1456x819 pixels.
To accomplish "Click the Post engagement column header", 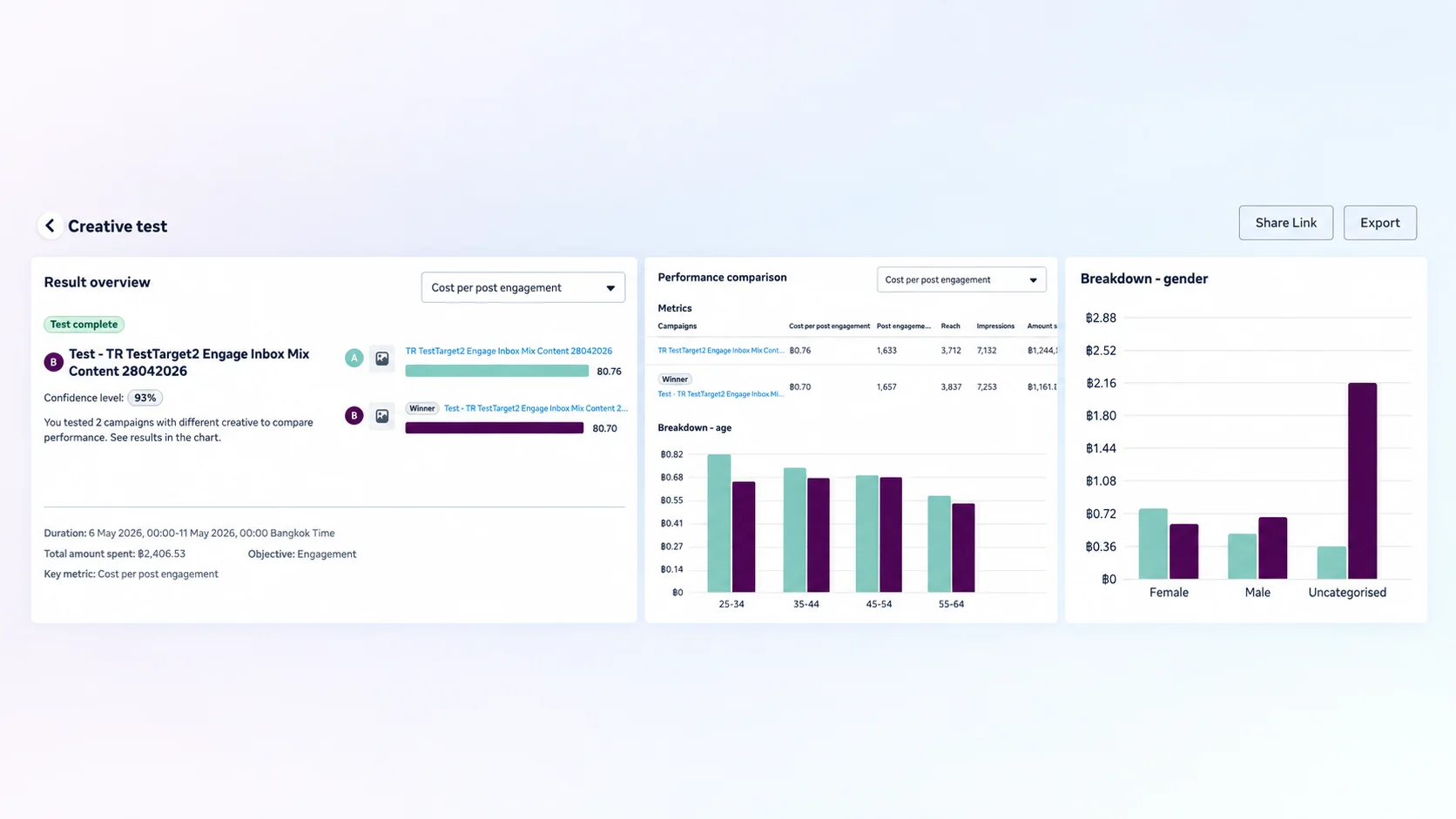I will (903, 326).
